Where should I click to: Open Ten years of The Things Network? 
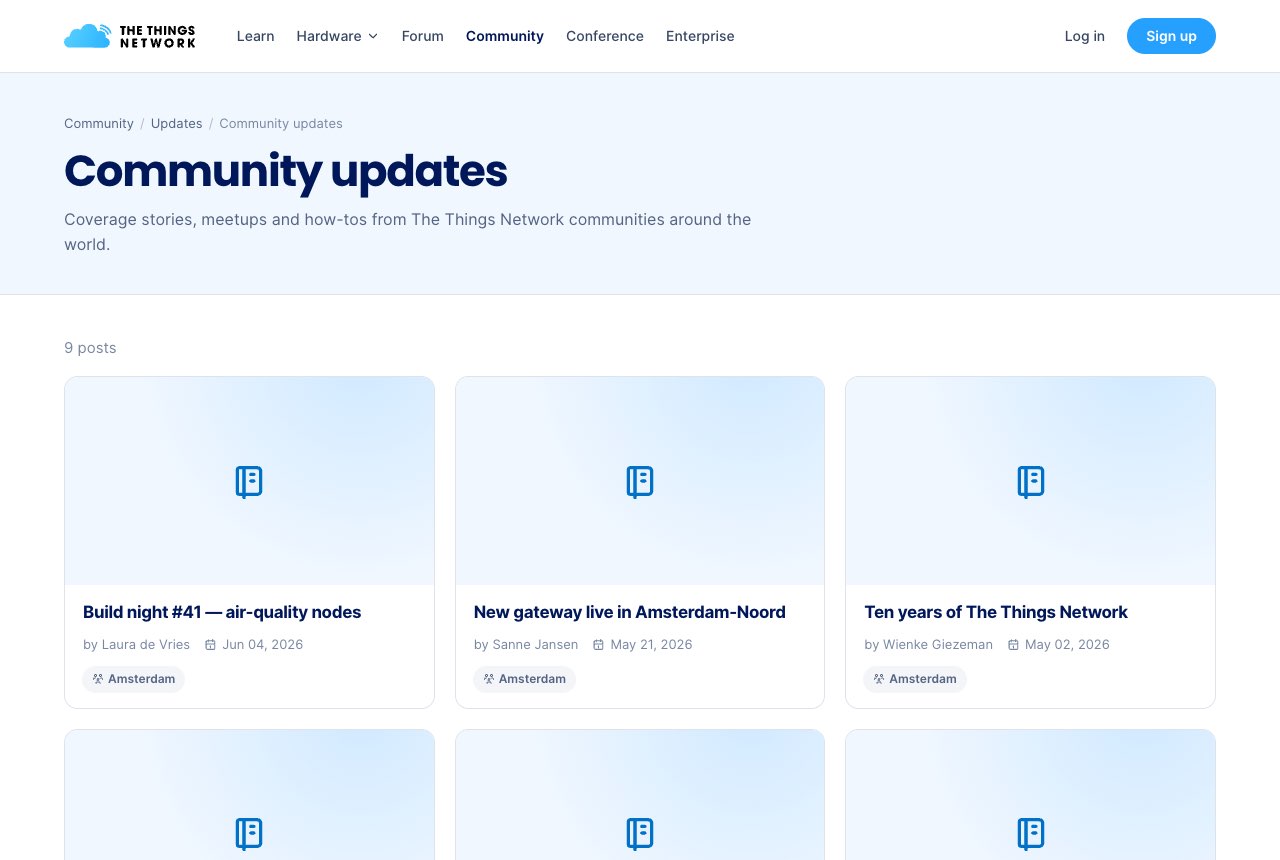pyautogui.click(x=996, y=612)
